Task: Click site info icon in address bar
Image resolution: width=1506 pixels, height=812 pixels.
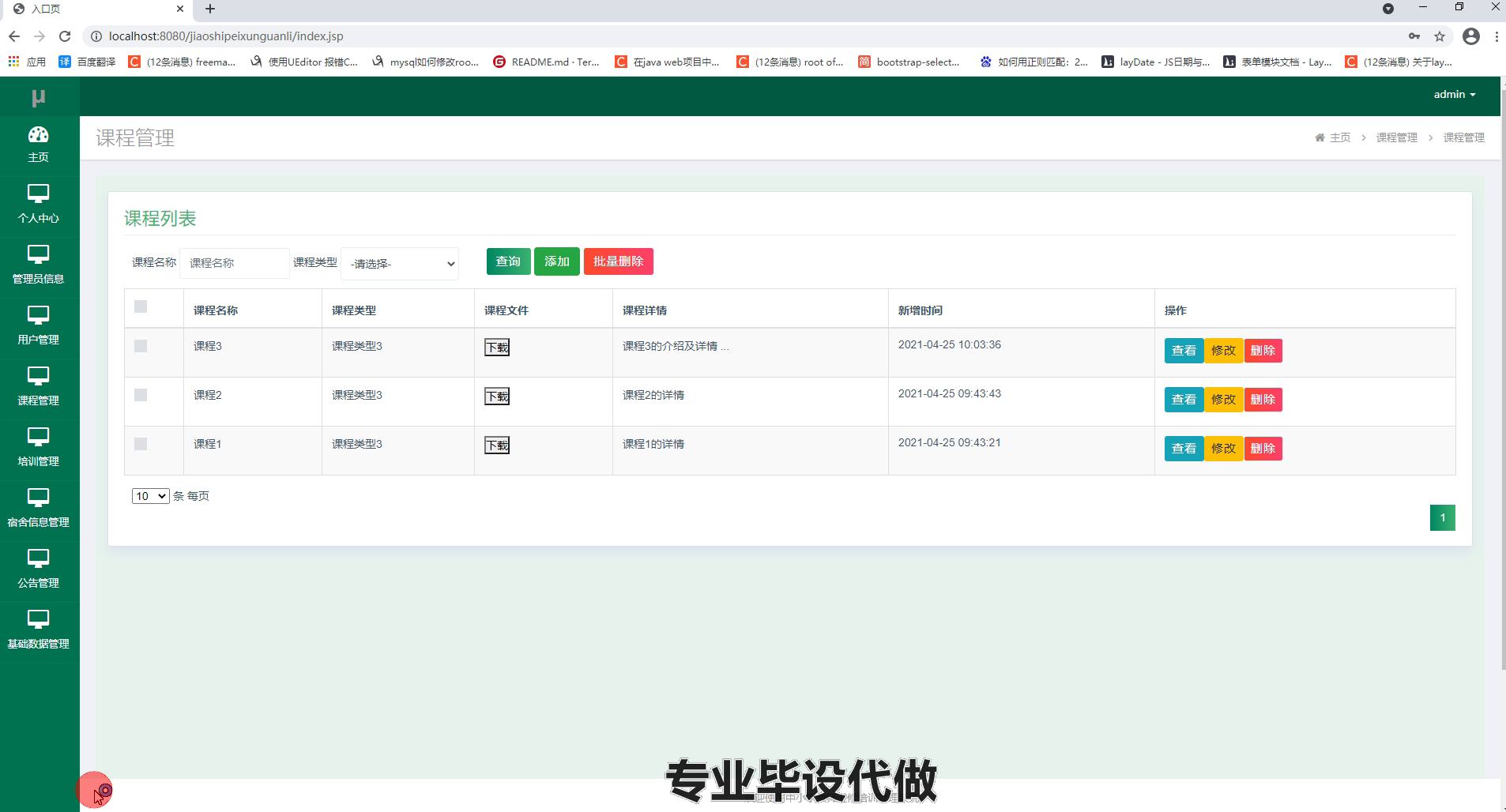Action: pos(96,36)
